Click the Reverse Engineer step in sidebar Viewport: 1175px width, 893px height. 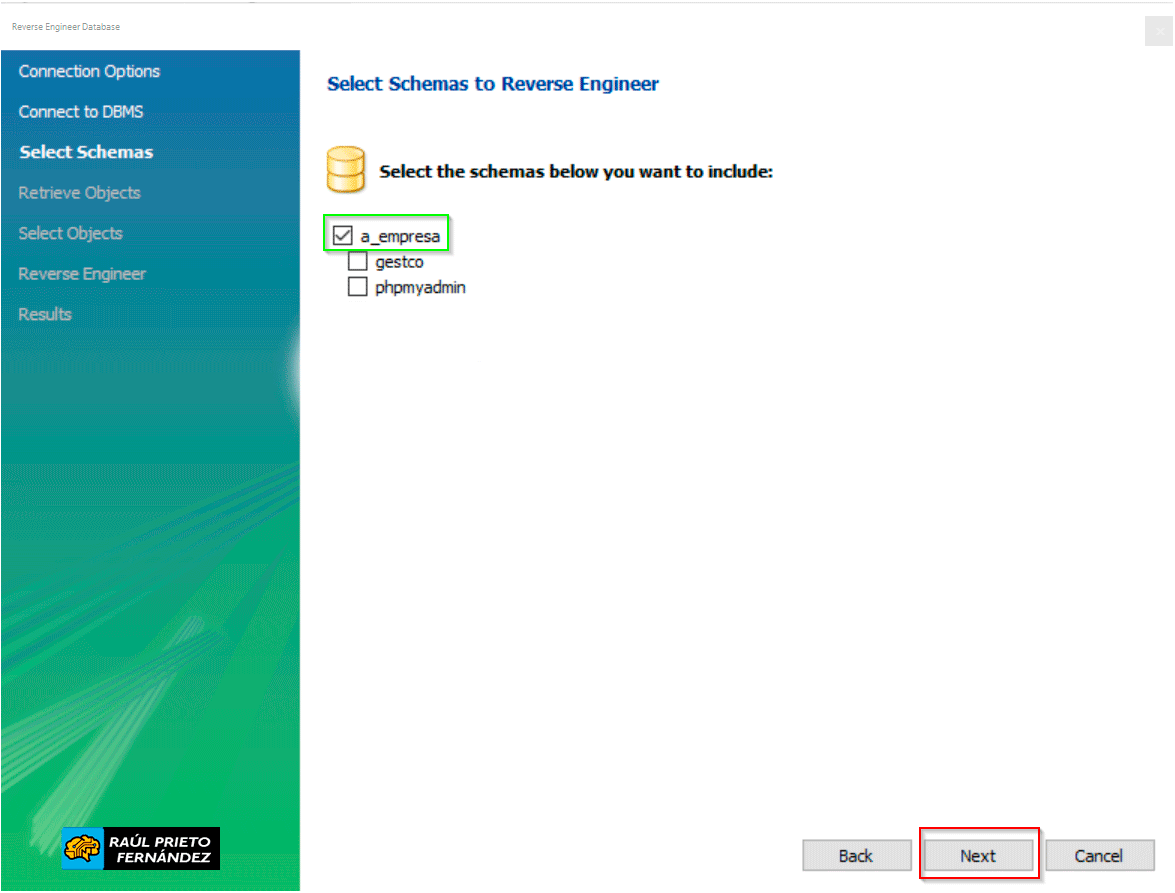(x=82, y=274)
